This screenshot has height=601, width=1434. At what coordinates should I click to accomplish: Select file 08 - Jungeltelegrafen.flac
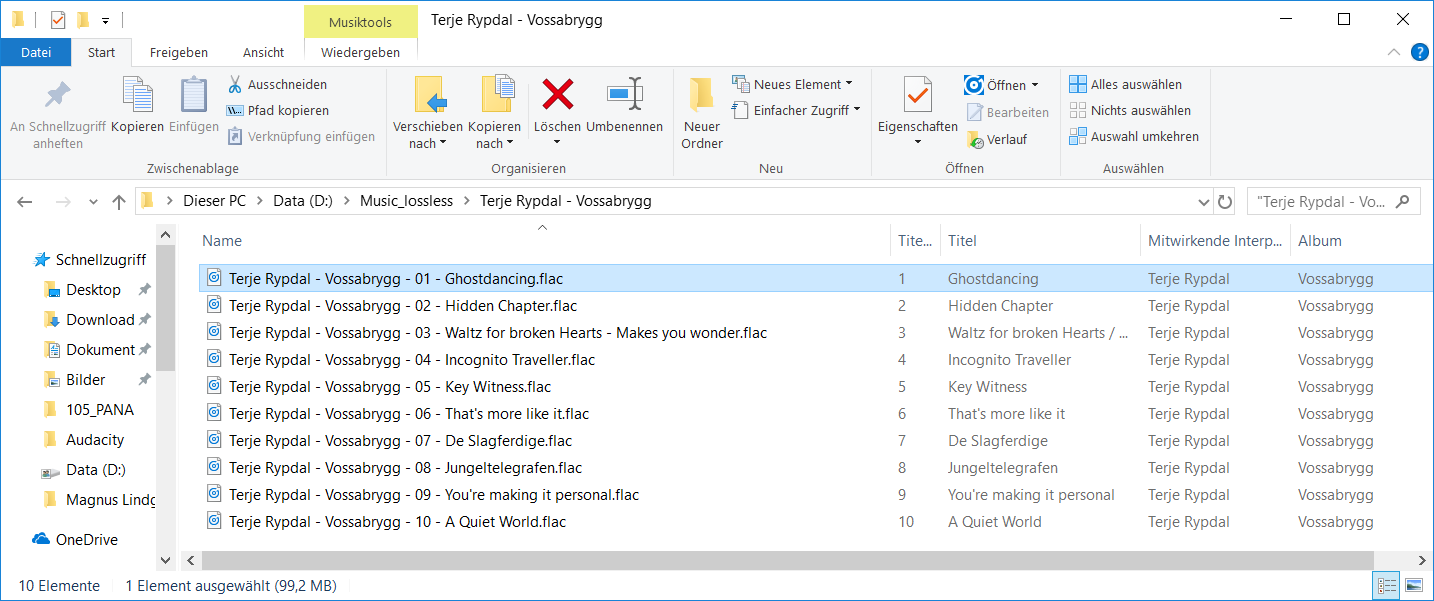coord(405,467)
